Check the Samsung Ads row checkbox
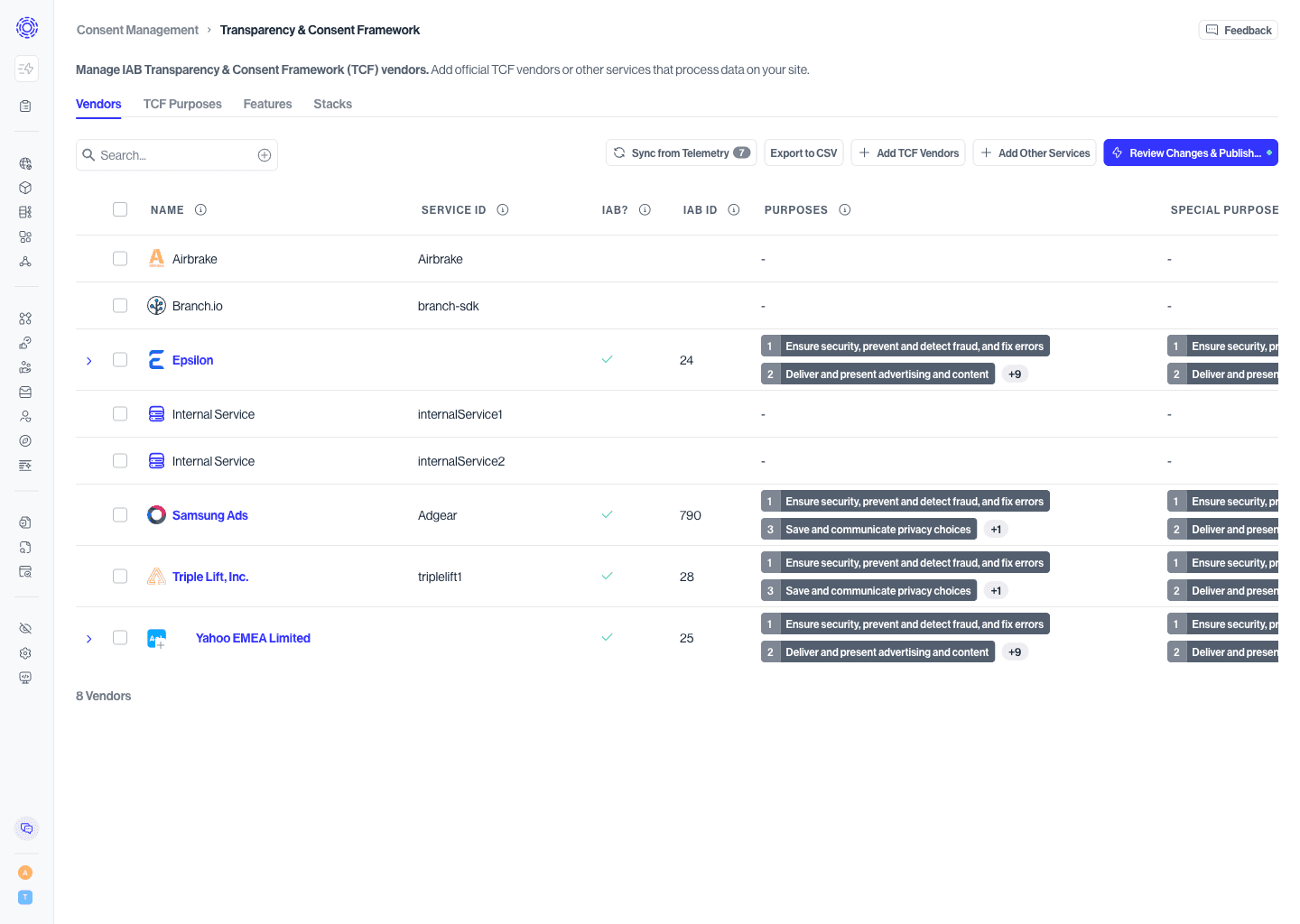The image size is (1300, 924). click(120, 514)
